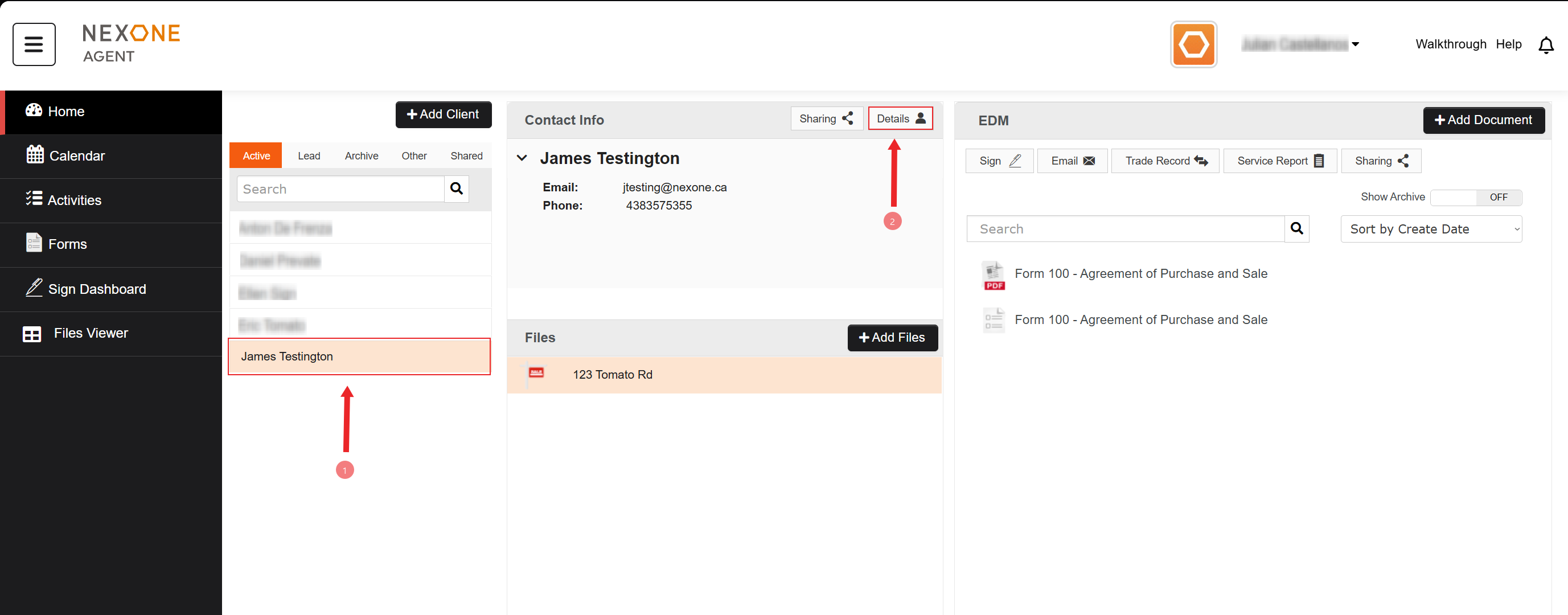Open the PDF Form 100 document icon
1568x615 pixels.
[x=993, y=275]
